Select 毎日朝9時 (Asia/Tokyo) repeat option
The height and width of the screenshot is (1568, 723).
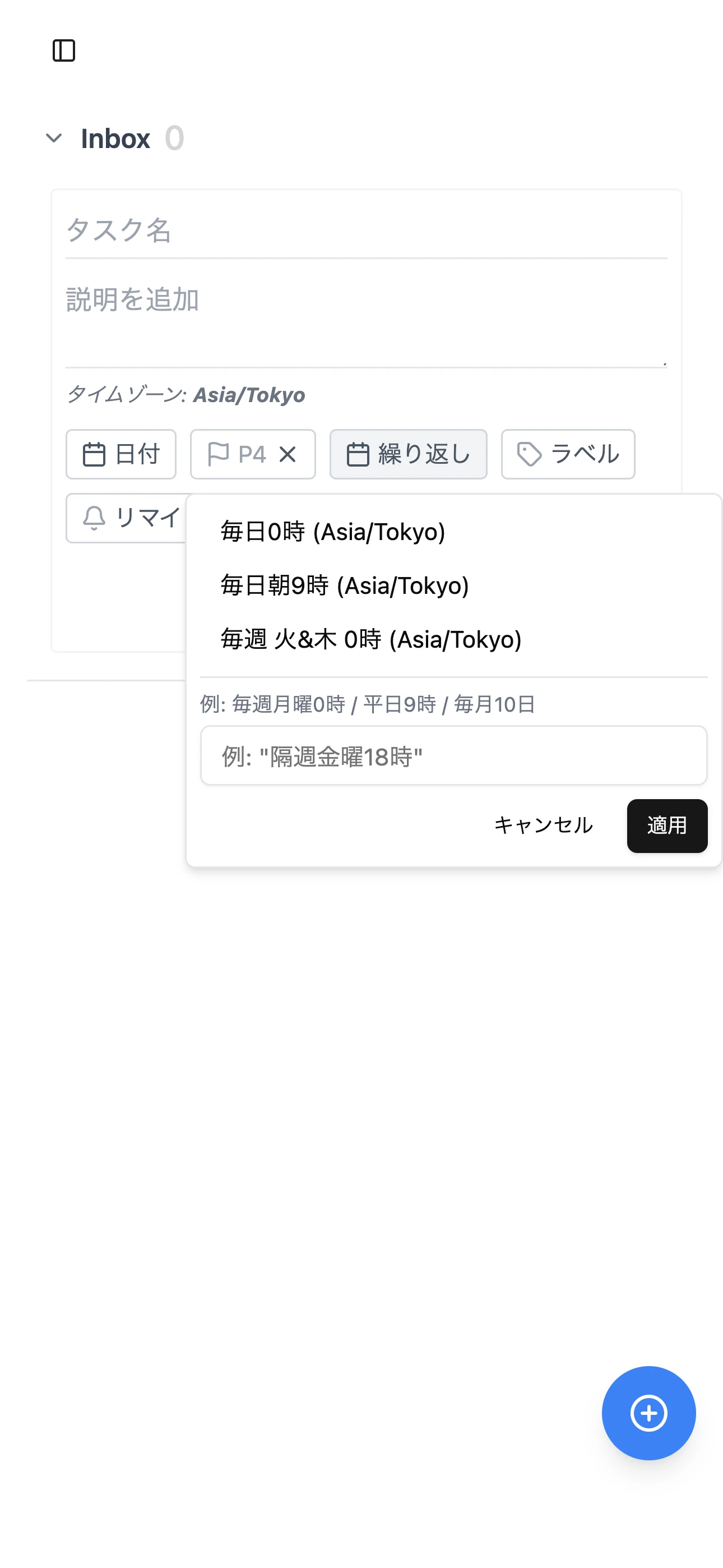pyautogui.click(x=345, y=585)
